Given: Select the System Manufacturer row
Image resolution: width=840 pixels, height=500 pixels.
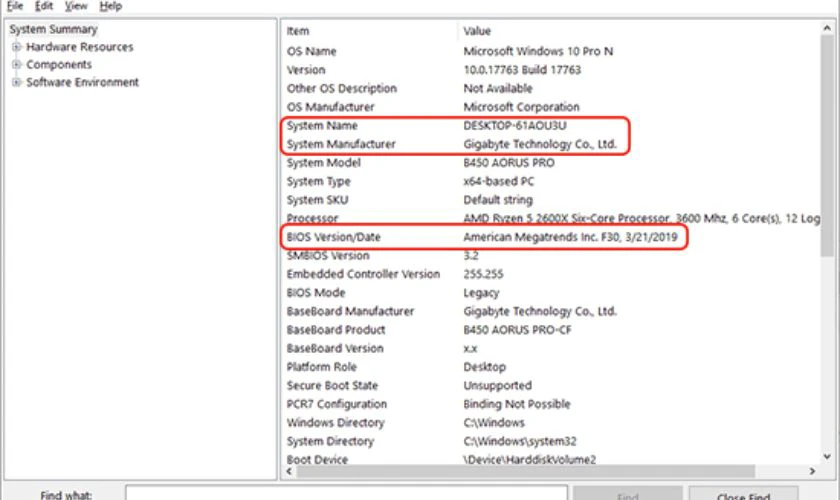Looking at the screenshot, I should click(551, 144).
